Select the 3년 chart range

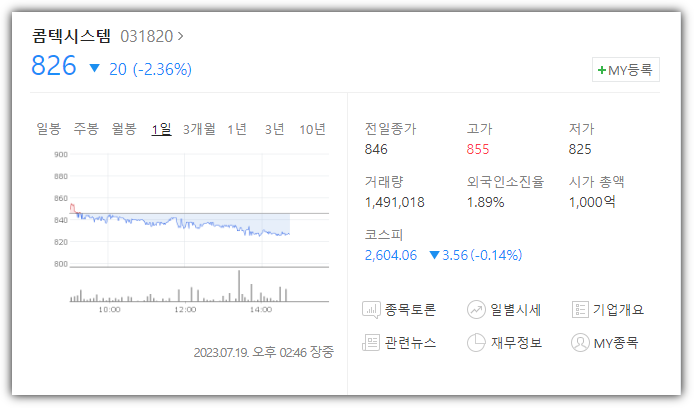(x=274, y=129)
